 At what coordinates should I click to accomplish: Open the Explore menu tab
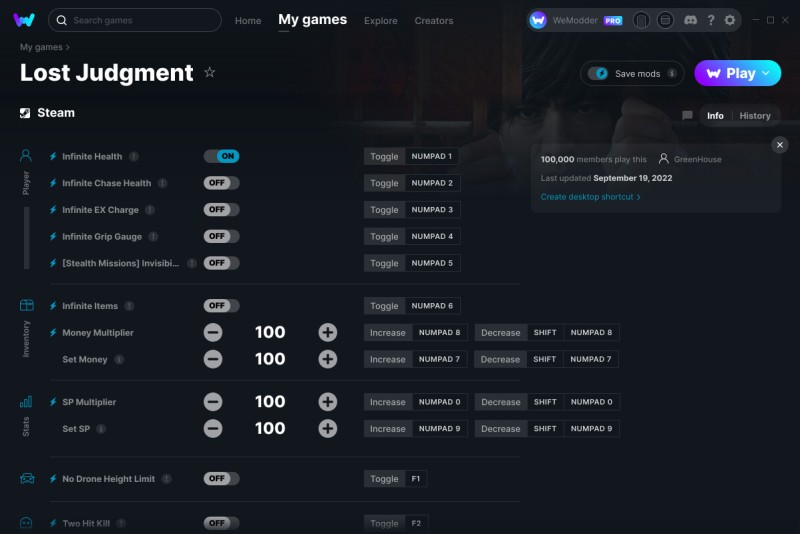[x=381, y=21]
